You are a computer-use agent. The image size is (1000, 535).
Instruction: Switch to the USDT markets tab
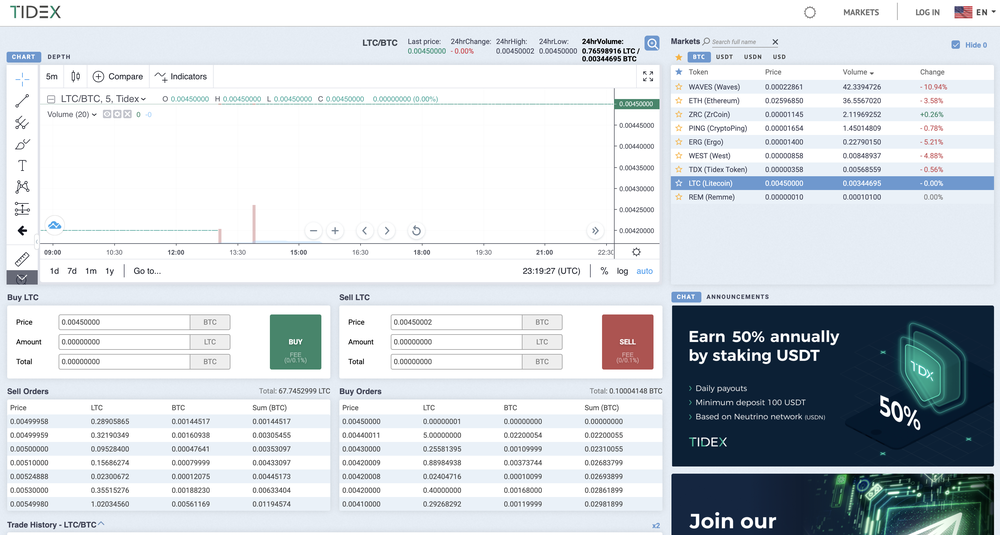(x=724, y=57)
